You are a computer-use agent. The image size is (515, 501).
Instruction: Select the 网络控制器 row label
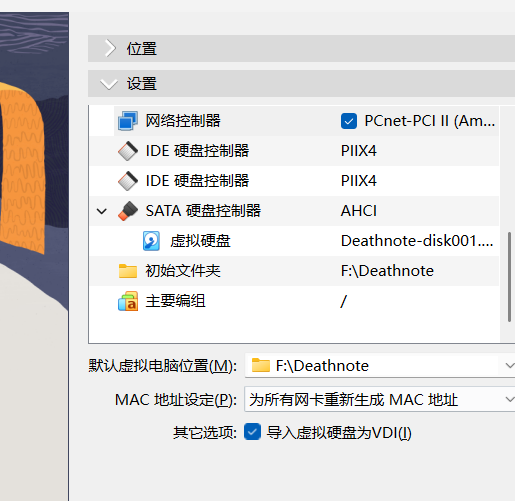(183, 121)
